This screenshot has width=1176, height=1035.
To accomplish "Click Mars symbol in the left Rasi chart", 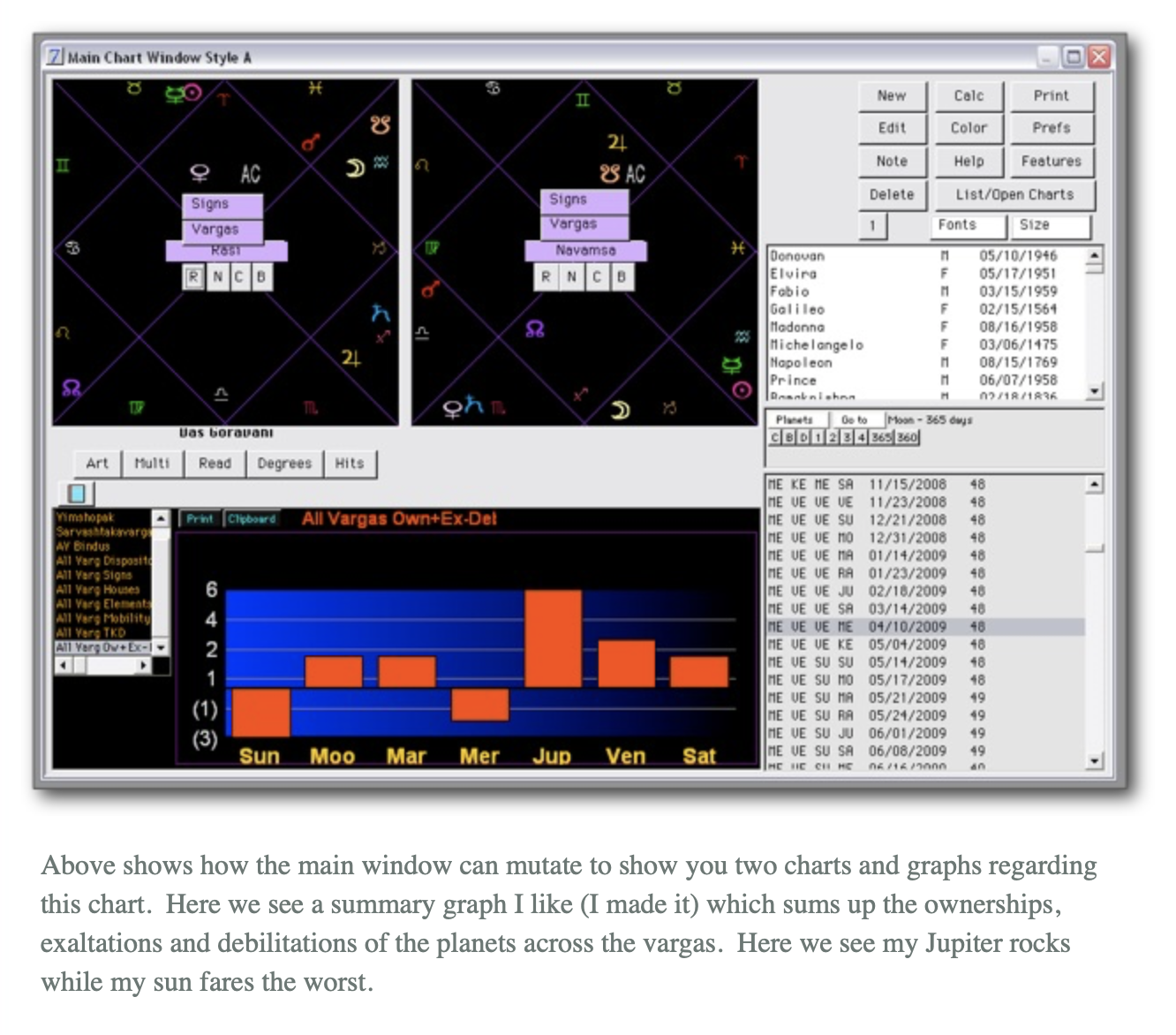I will coord(312,141).
